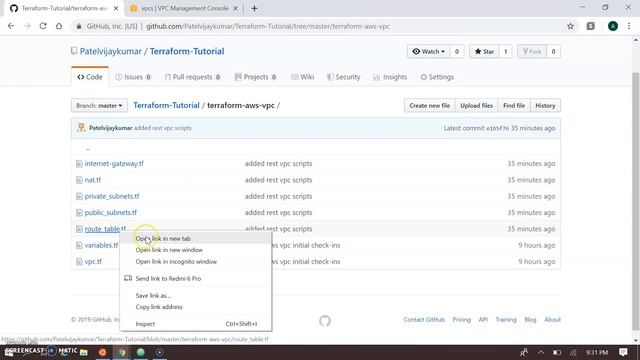Open the Chrome three-dot menu
This screenshot has width=640, height=360.
(x=629, y=26)
